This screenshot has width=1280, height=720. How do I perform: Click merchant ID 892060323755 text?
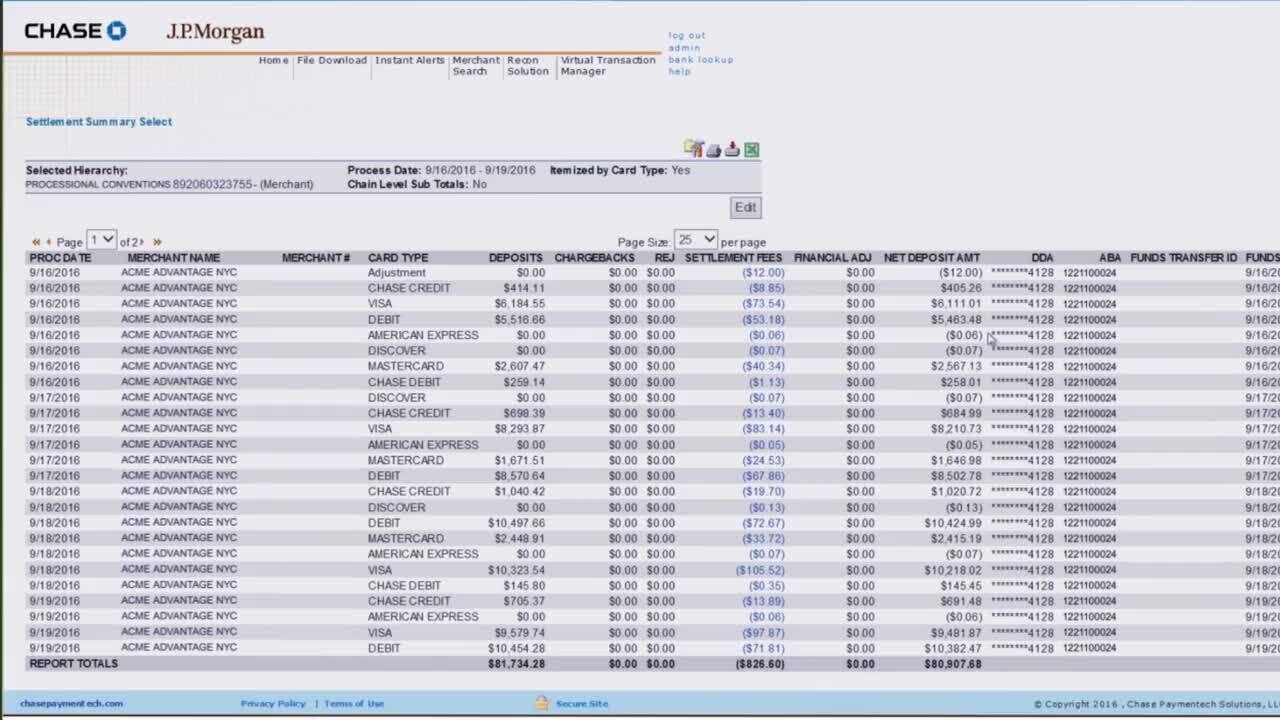pyautogui.click(x=213, y=185)
